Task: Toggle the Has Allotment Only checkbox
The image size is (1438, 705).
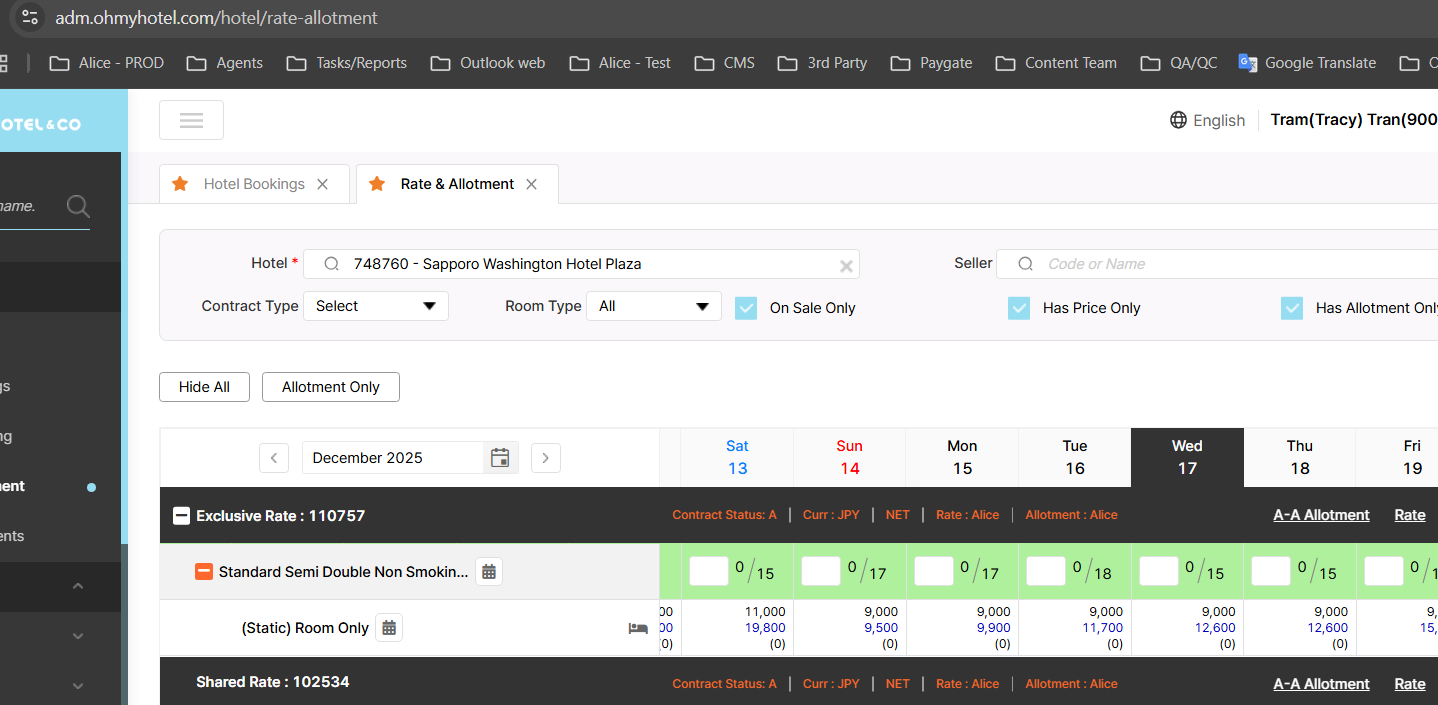Action: (x=1292, y=308)
